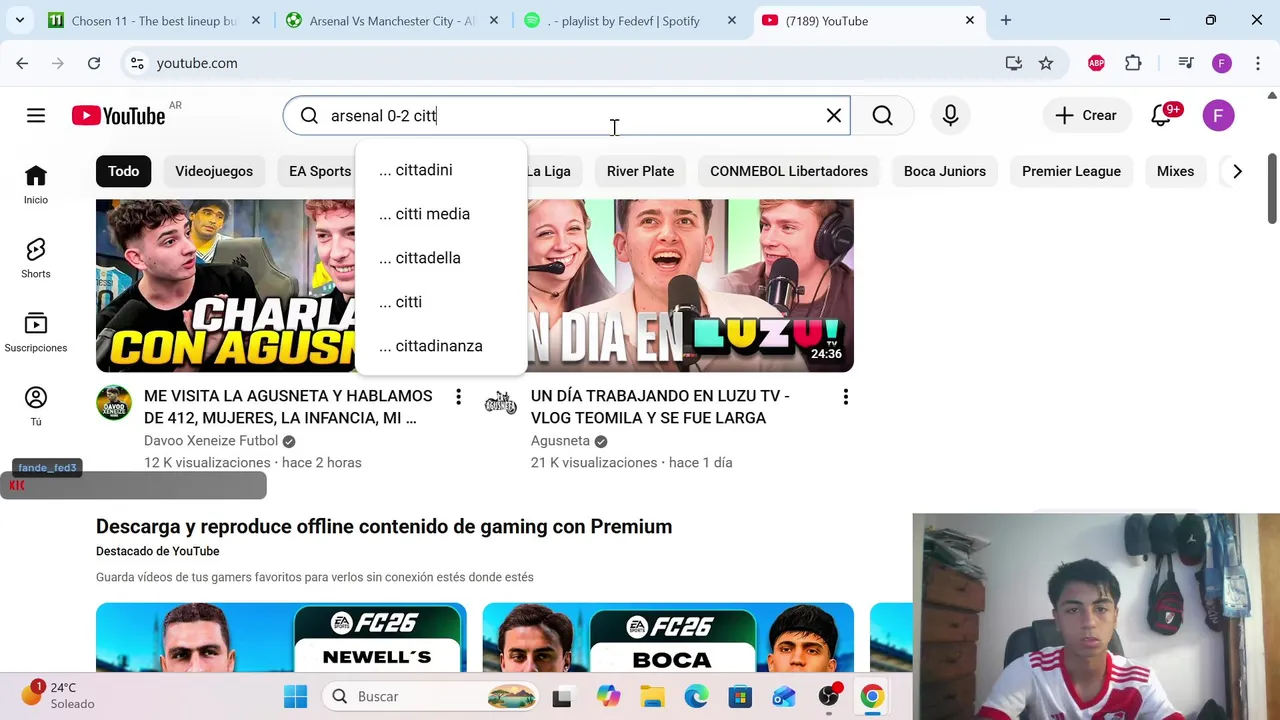This screenshot has height=720, width=1280.
Task: Open the YouTube account avatar menu
Action: [1218, 115]
